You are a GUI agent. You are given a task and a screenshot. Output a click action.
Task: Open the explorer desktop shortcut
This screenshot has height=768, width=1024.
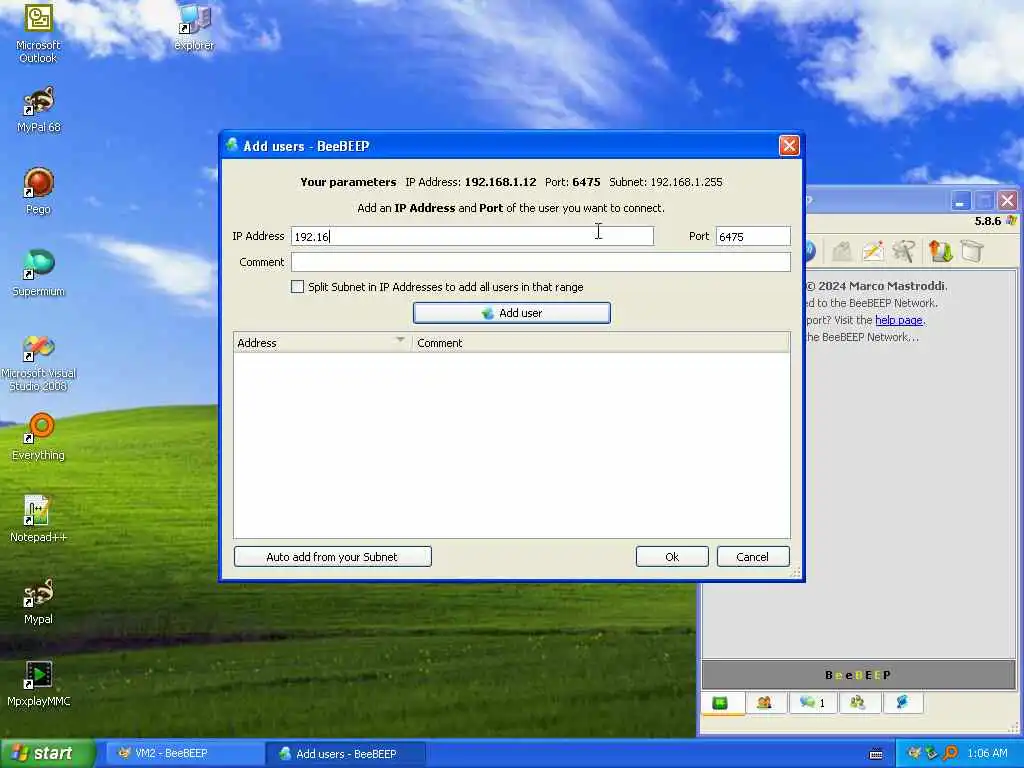[x=194, y=27]
